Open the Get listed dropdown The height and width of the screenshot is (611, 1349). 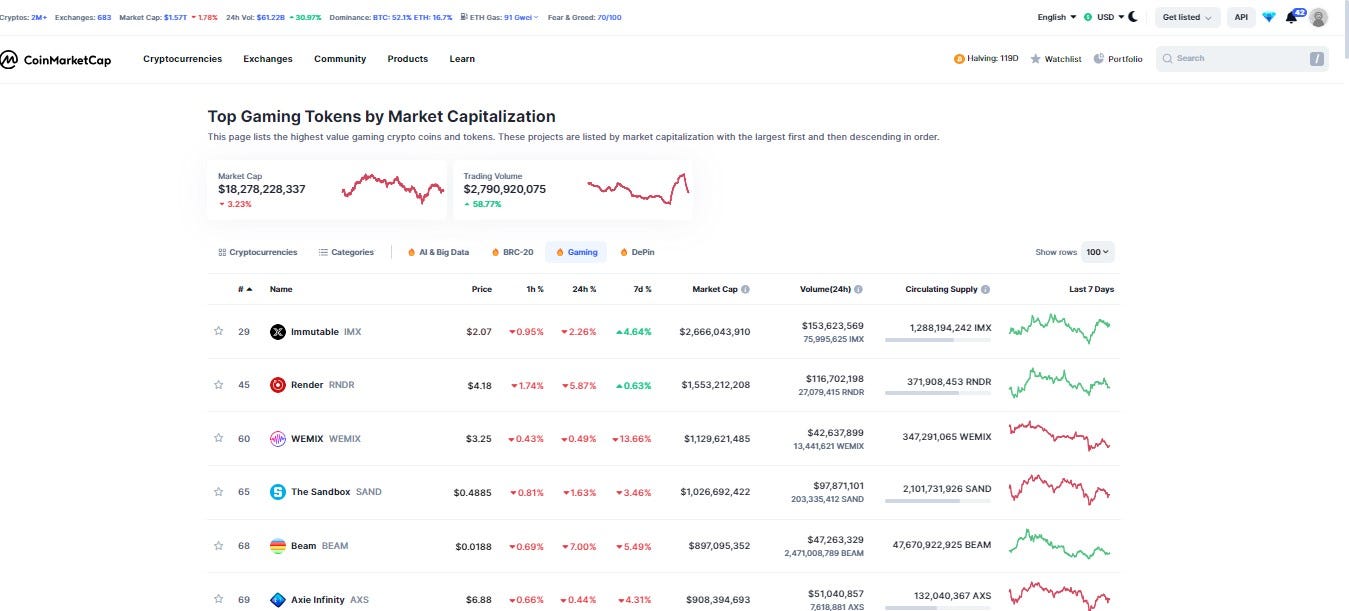[x=1187, y=17]
